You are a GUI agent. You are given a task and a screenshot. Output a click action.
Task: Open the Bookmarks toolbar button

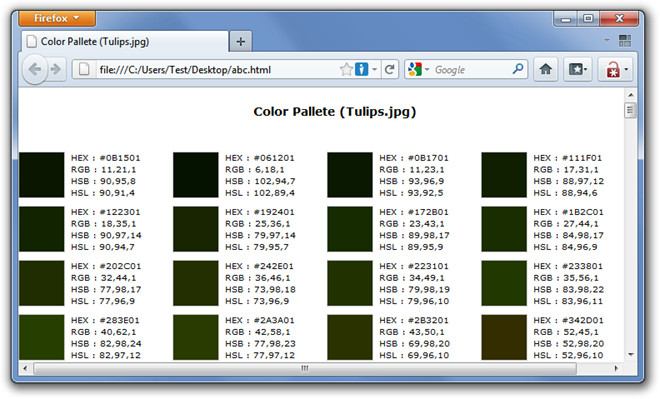(x=578, y=69)
